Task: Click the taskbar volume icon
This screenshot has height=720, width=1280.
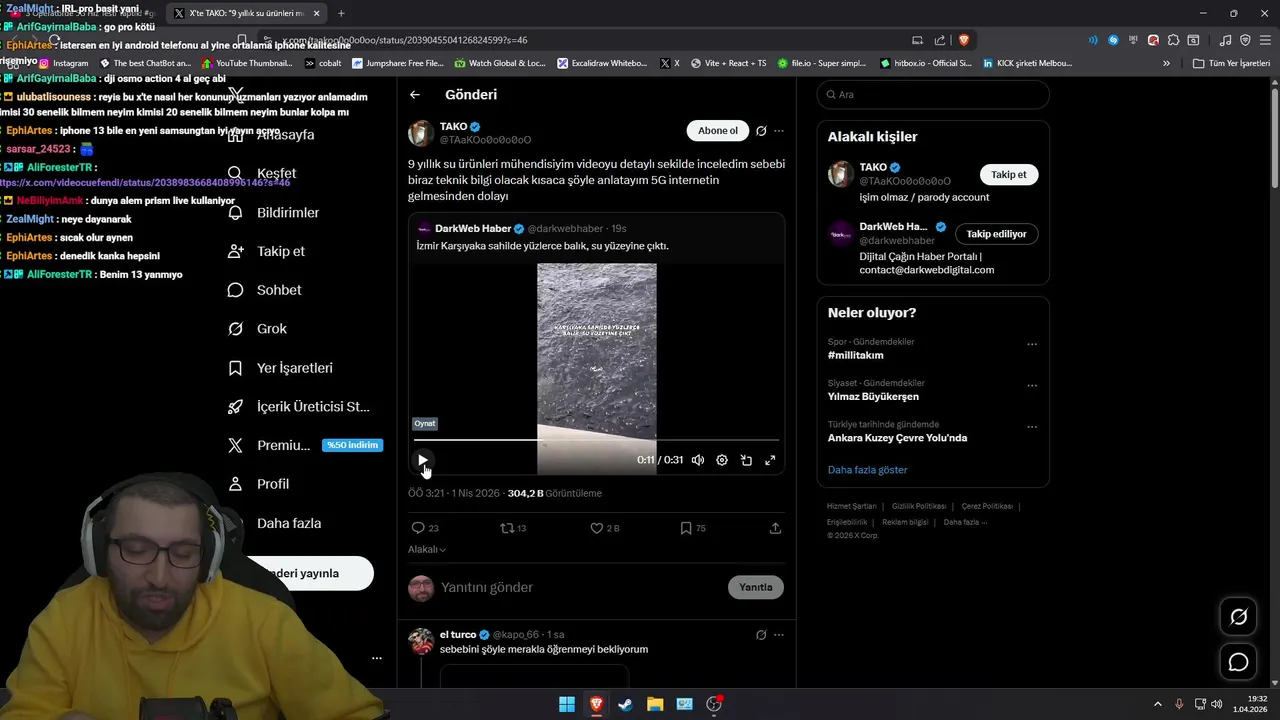Action: click(x=1216, y=704)
